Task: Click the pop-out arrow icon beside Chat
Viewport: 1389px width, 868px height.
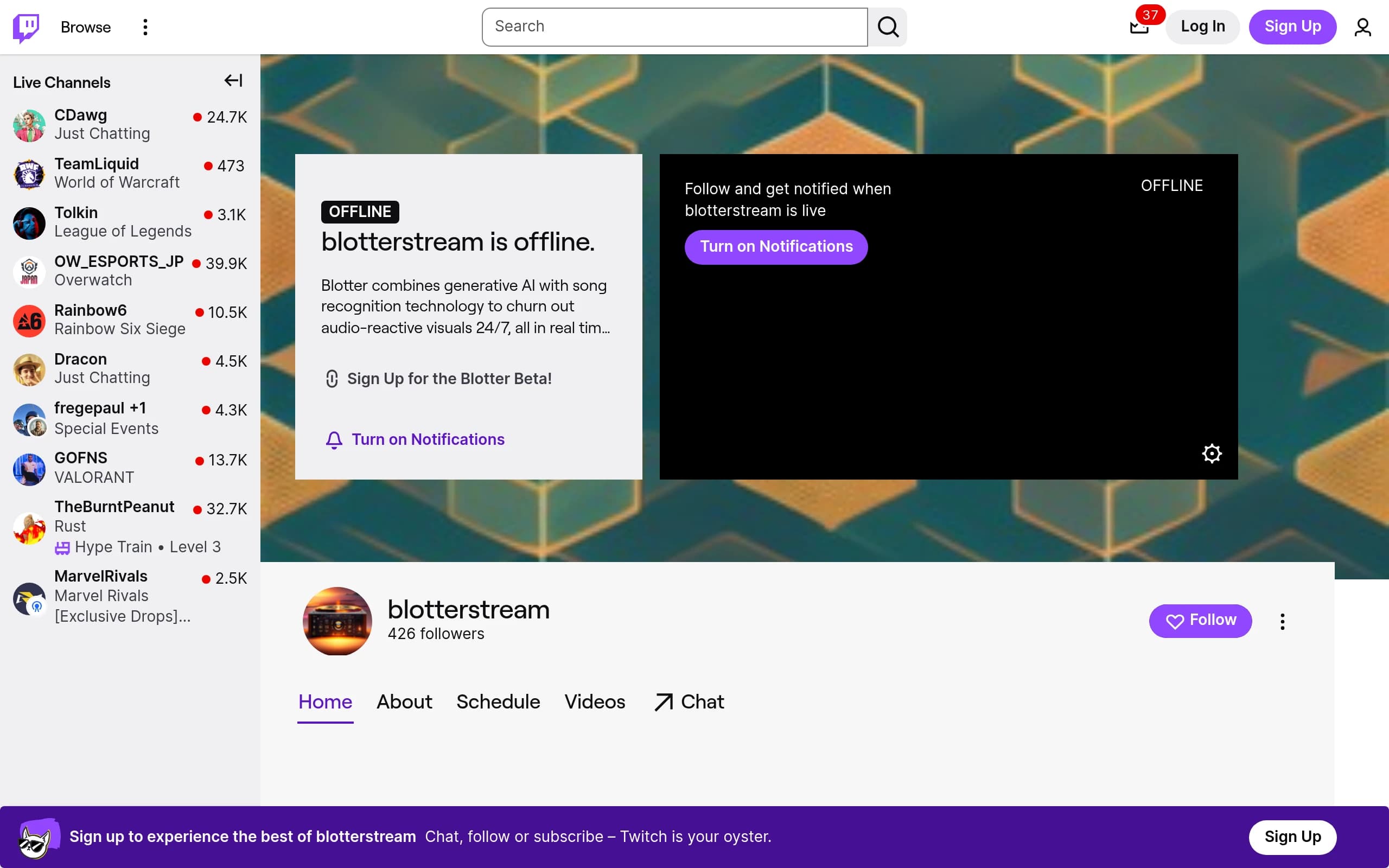Action: point(664,702)
